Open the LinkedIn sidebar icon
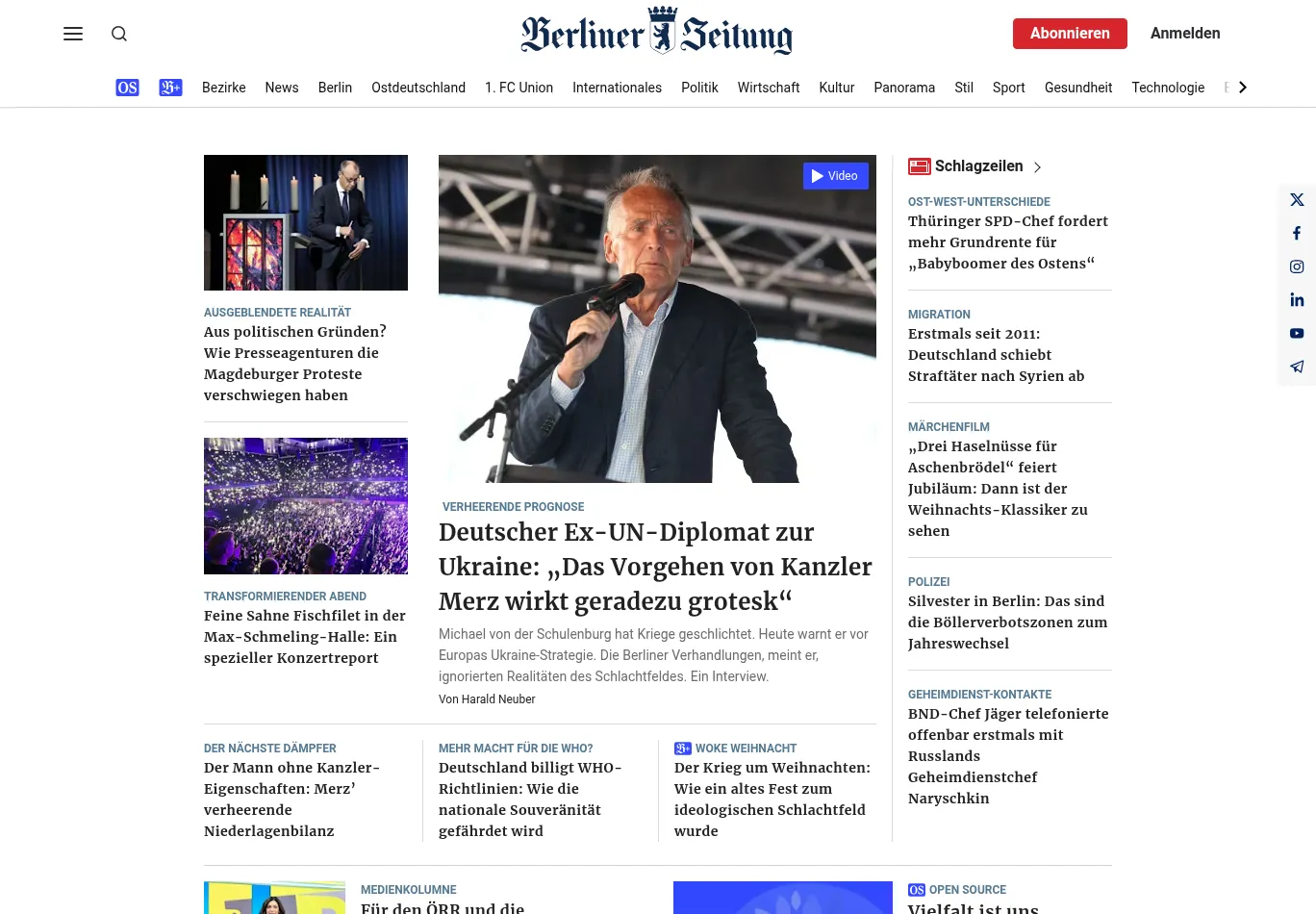The width and height of the screenshot is (1316, 914). pyautogui.click(x=1297, y=300)
